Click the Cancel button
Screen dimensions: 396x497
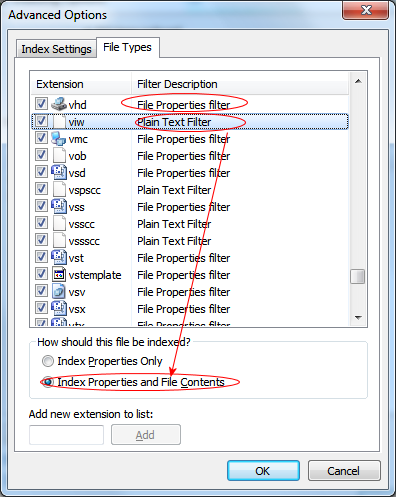point(344,471)
